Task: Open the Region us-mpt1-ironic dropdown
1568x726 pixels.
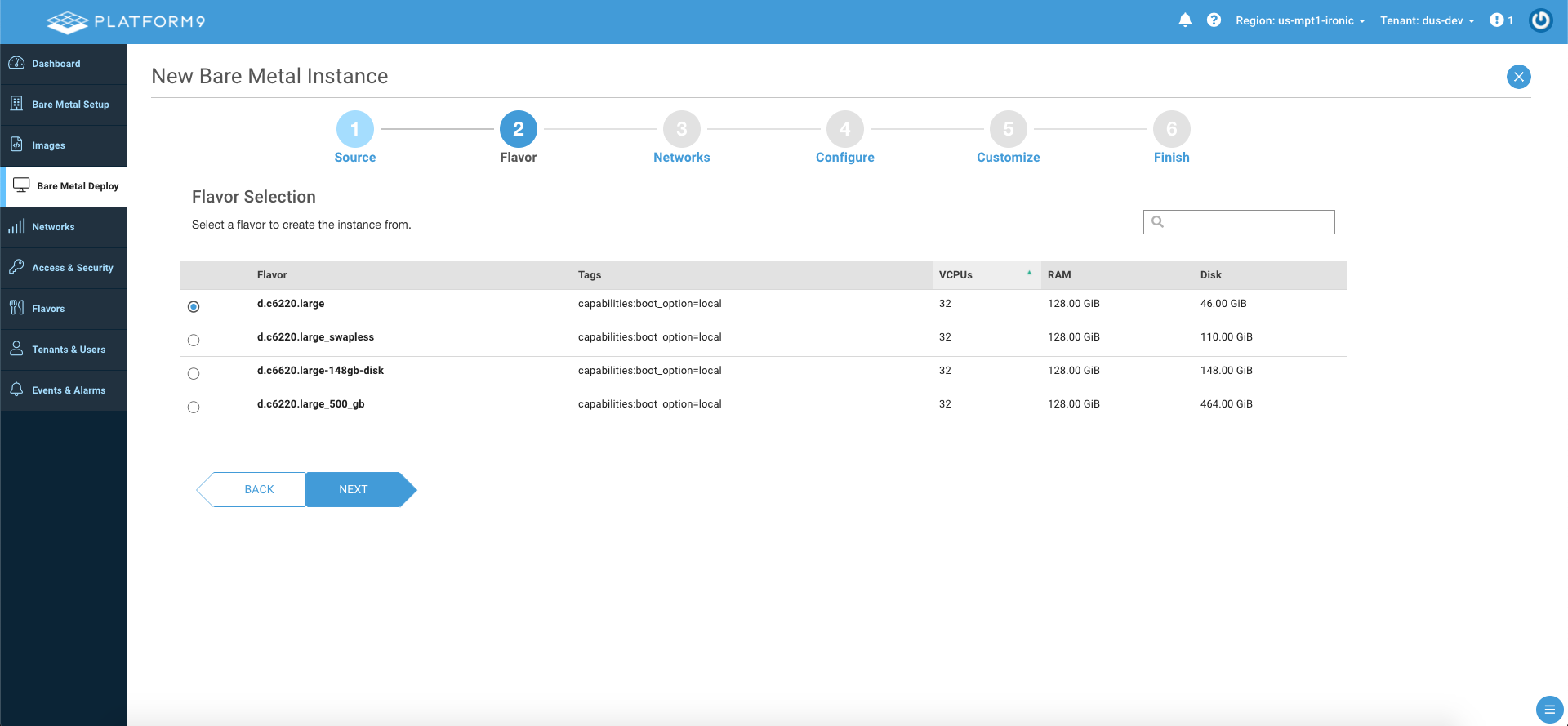Action: [x=1300, y=21]
